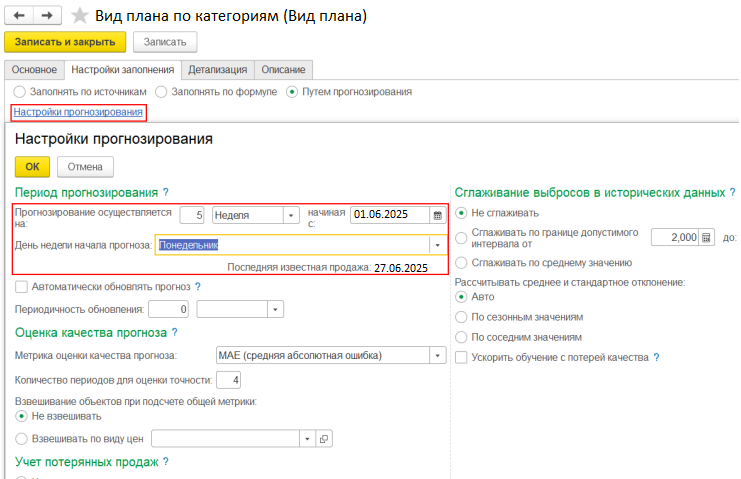Image resolution: width=741 pixels, height=479 pixels.
Task: Switch to the Детализация tab
Action: (x=217, y=70)
